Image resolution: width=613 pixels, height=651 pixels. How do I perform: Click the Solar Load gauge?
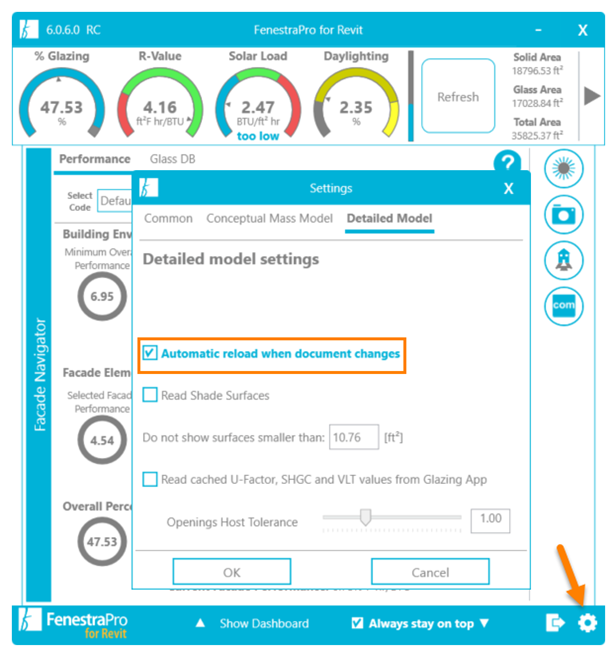click(x=258, y=103)
